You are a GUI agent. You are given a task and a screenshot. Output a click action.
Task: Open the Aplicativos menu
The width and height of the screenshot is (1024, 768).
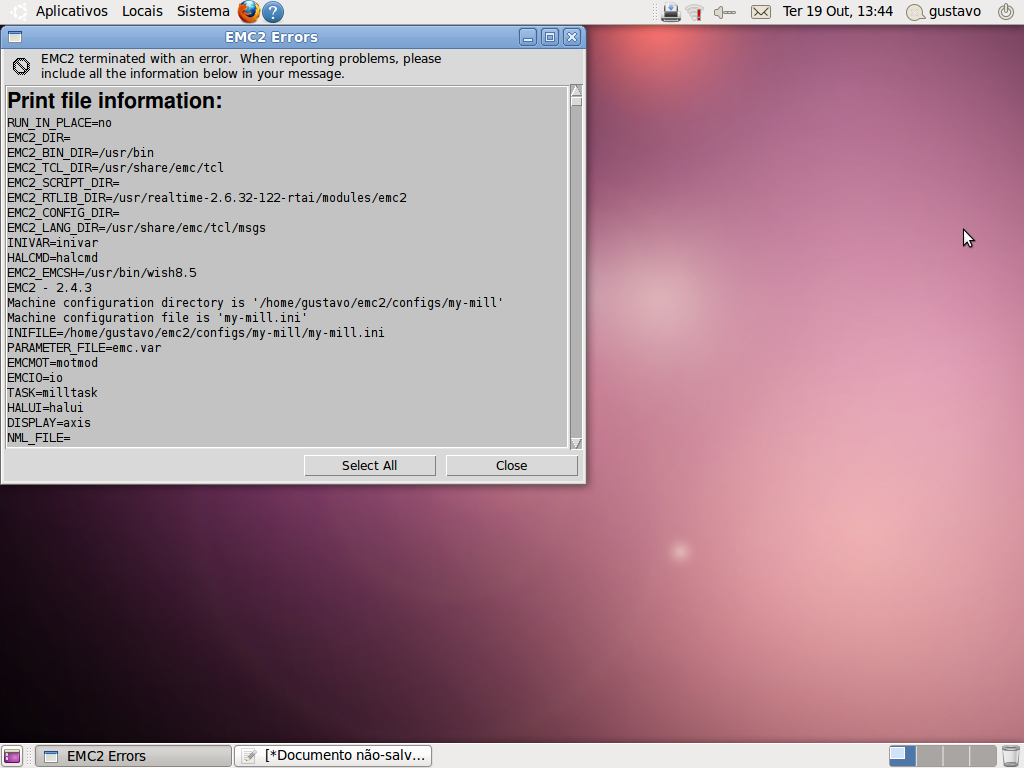[x=72, y=11]
